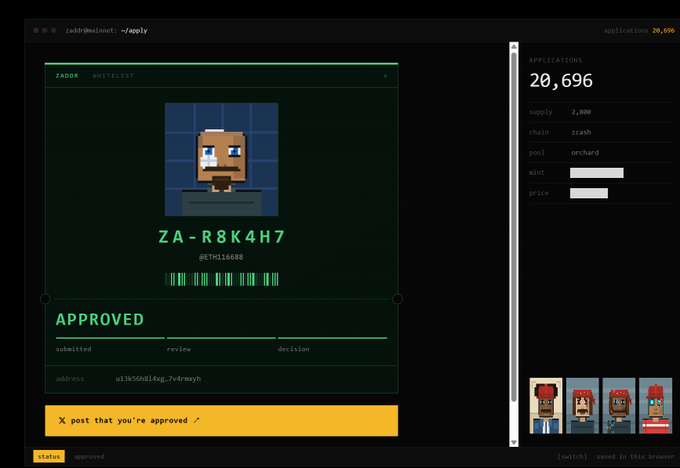
Task: Click the redacted price value
Action: (589, 193)
